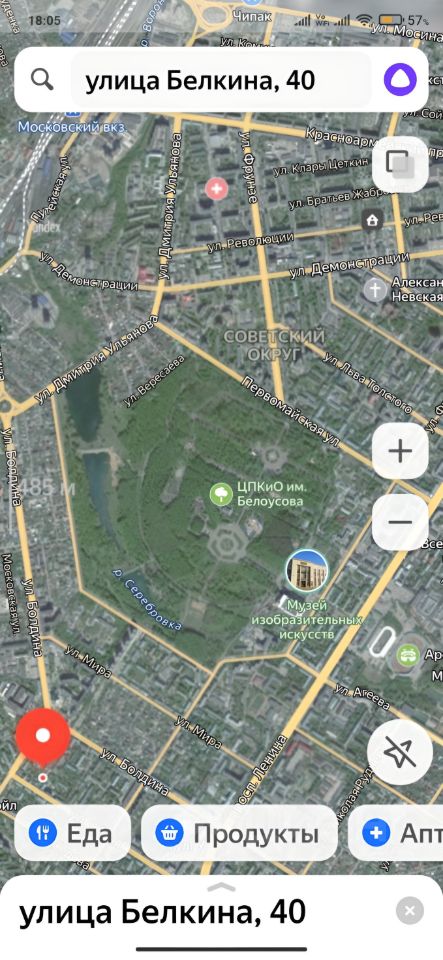Tap the church cross marker icon
This screenshot has width=443, height=960.
click(x=374, y=290)
